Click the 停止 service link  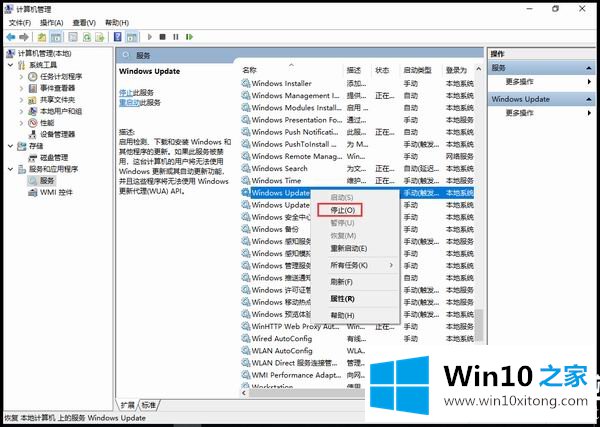point(125,92)
